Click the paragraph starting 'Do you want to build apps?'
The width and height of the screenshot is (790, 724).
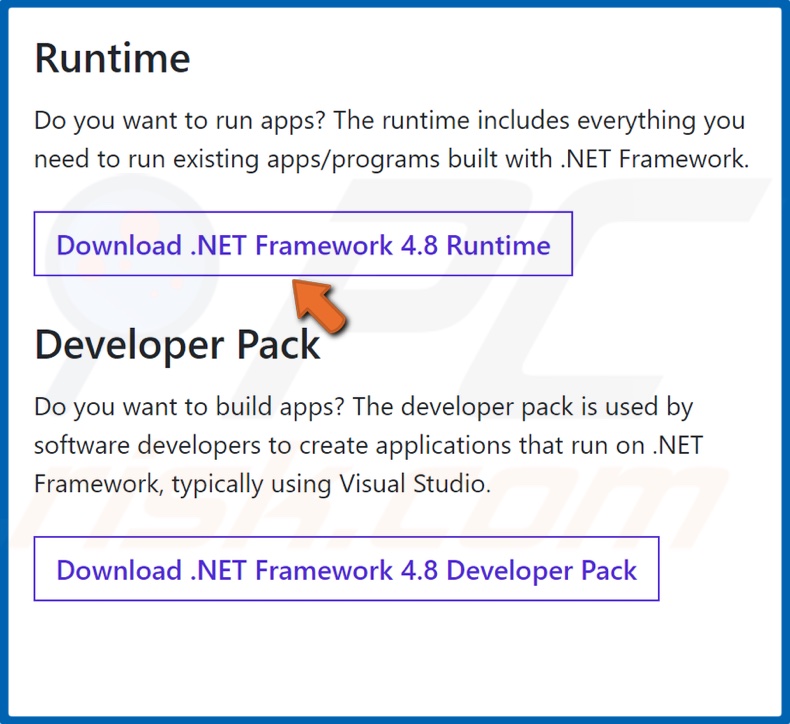pos(368,445)
